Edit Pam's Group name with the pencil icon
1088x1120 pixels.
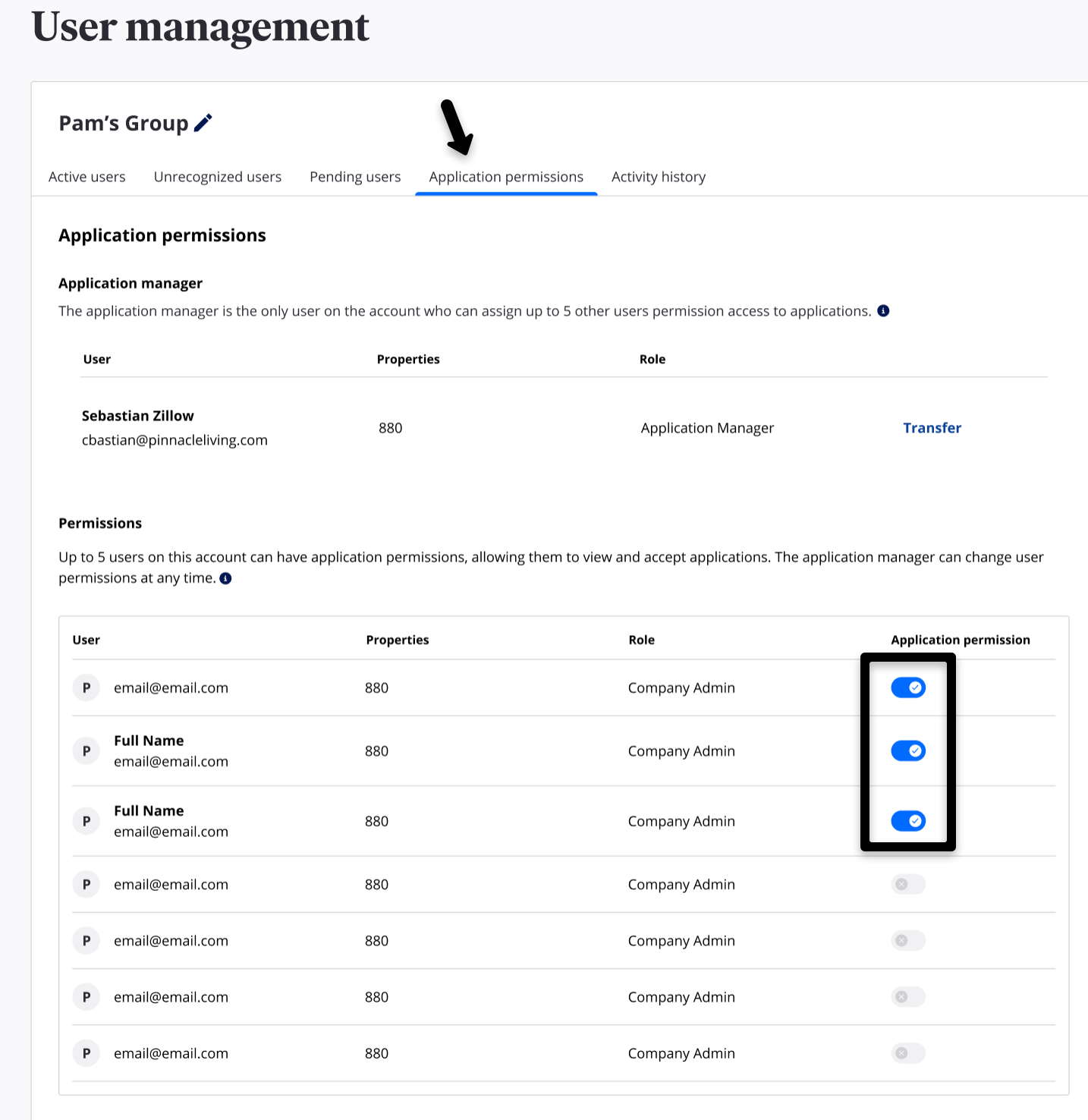point(203,122)
